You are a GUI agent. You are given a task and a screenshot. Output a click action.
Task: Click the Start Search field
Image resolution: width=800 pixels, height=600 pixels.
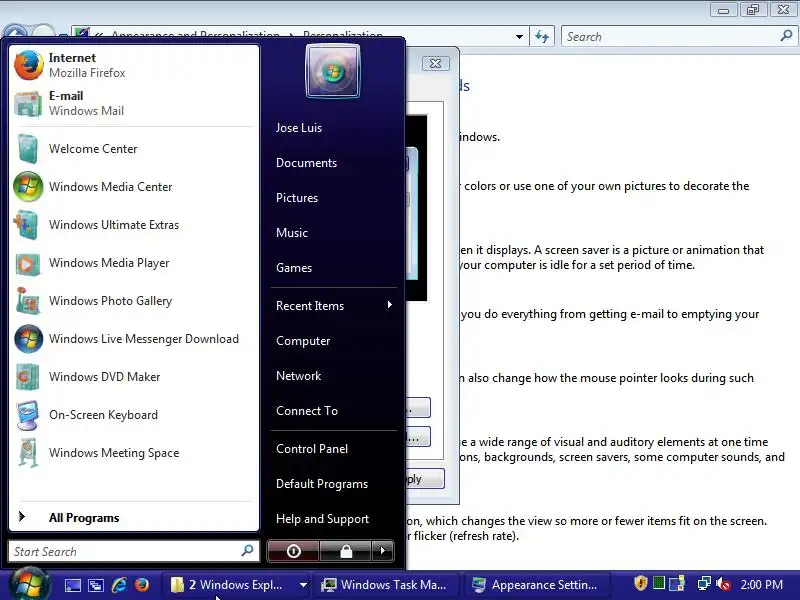coord(134,551)
